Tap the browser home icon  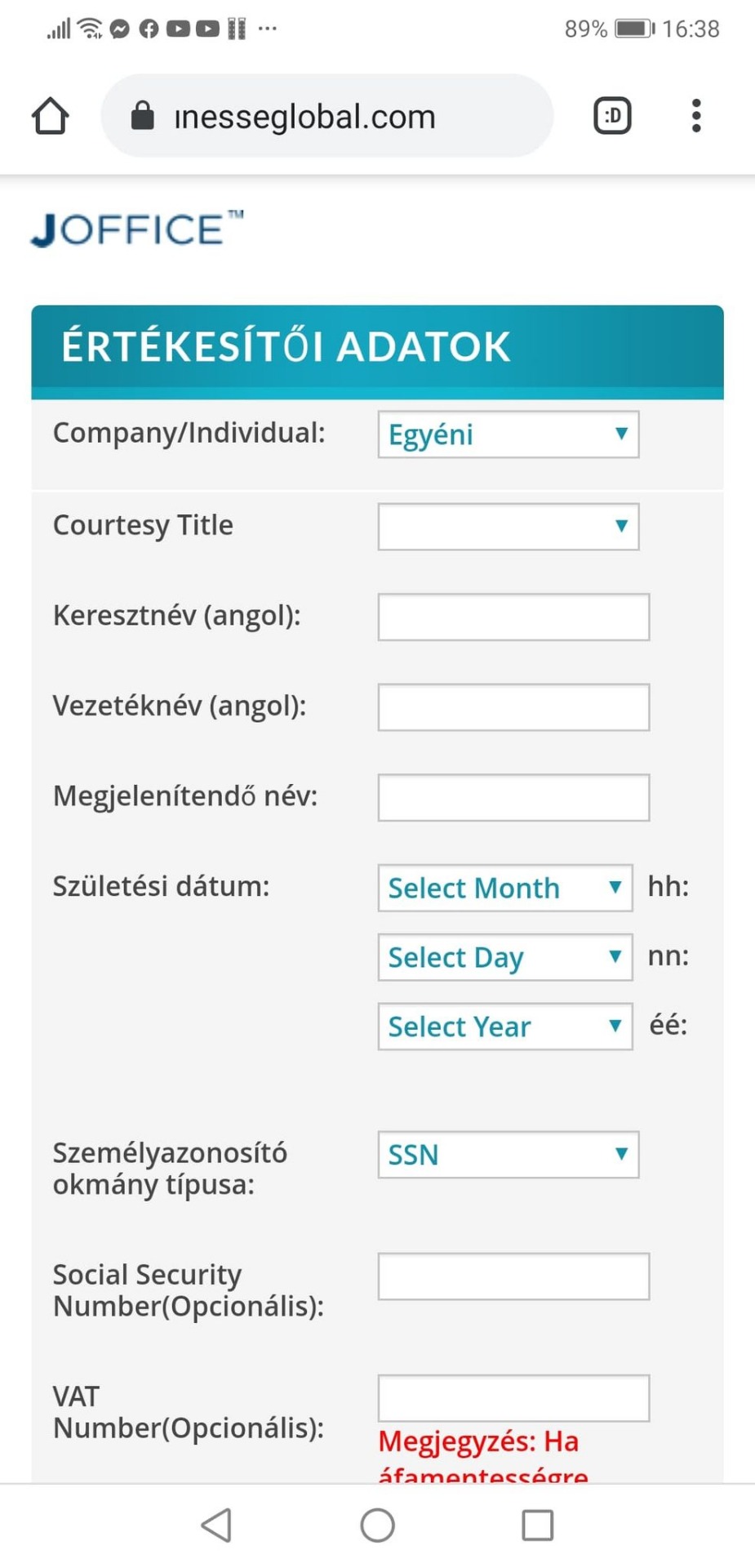point(50,115)
